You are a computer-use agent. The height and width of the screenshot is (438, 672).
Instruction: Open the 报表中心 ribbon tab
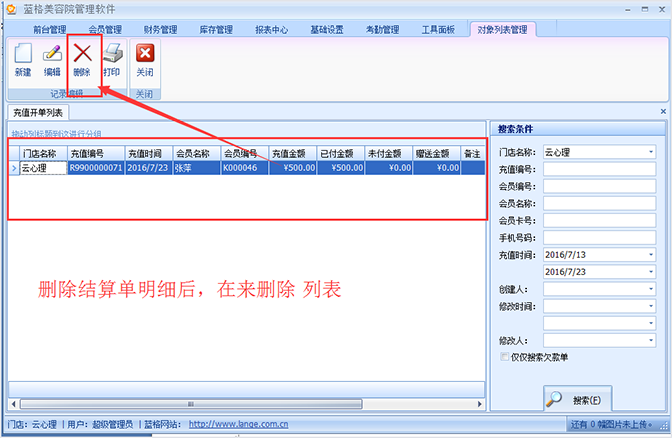point(272,30)
